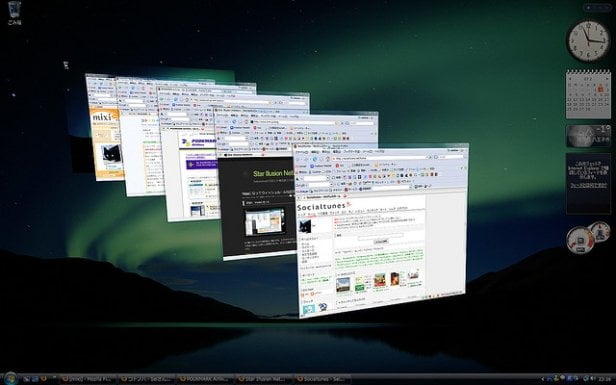Open the Windows Start orb
Image resolution: width=616 pixels, height=385 pixels.
[x=11, y=379]
